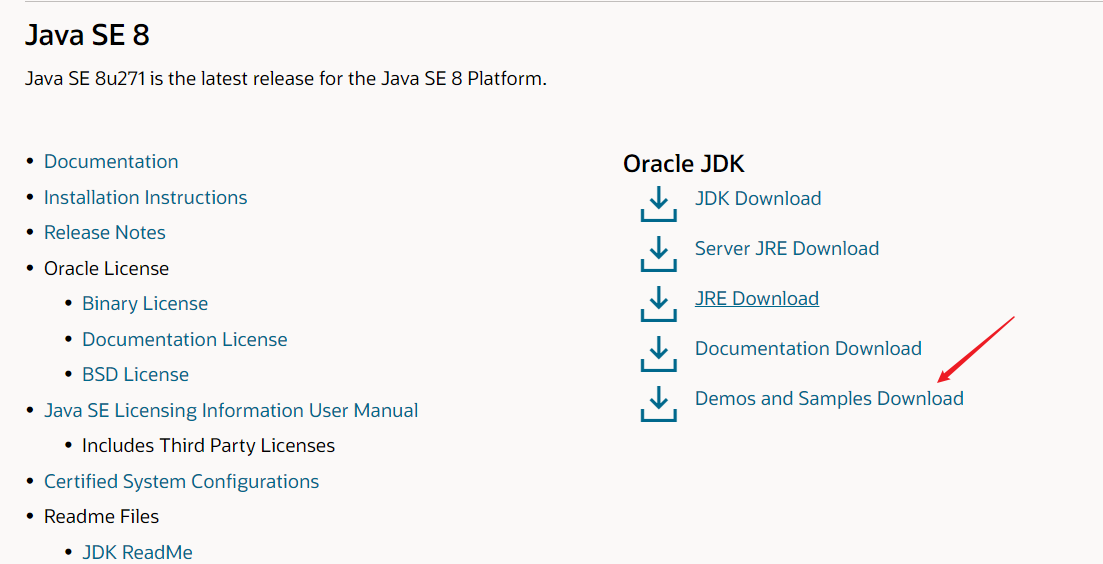The image size is (1103, 564).
Task: Click the download icon beside Documentation Download
Action: (x=658, y=354)
